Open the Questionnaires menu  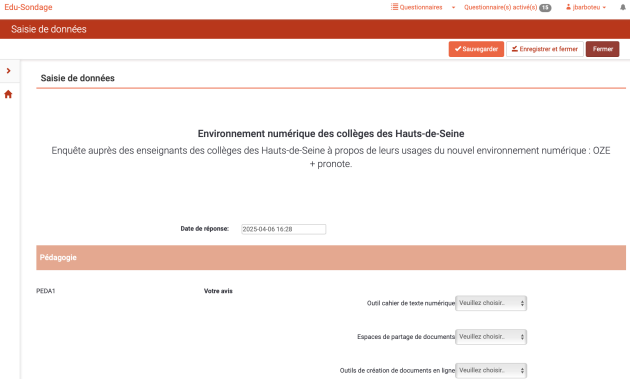[417, 7]
